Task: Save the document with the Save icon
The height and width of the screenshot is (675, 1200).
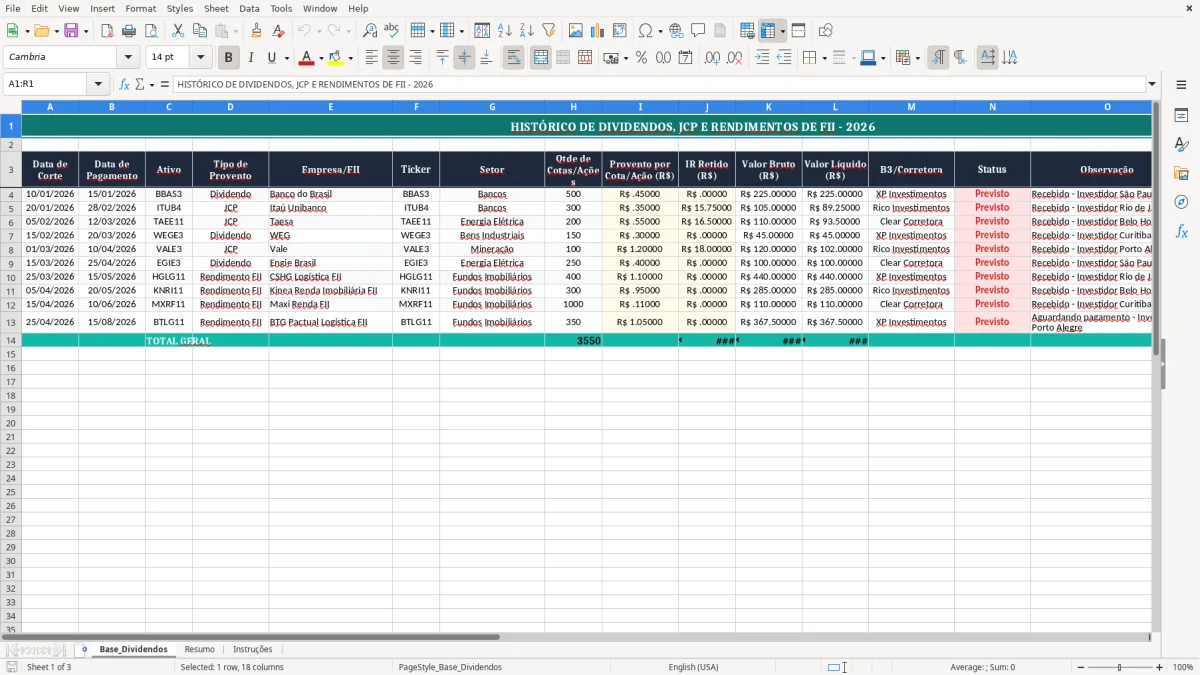Action: click(71, 31)
